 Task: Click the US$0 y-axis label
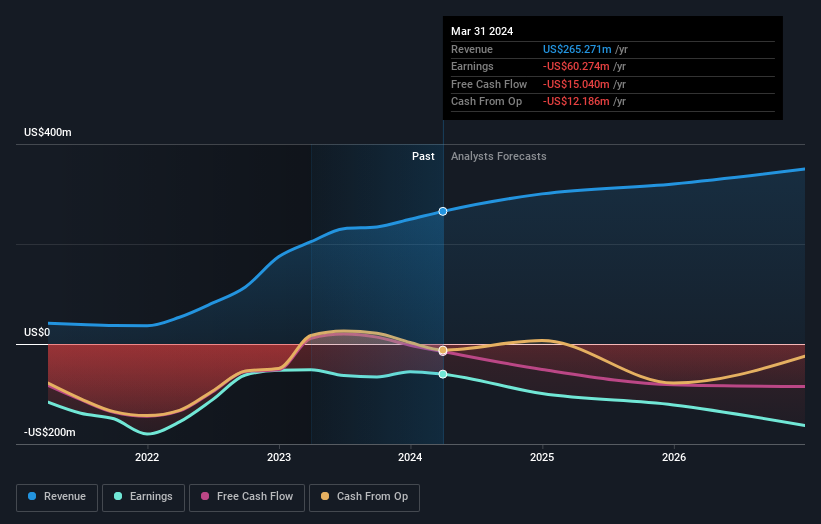[37, 332]
